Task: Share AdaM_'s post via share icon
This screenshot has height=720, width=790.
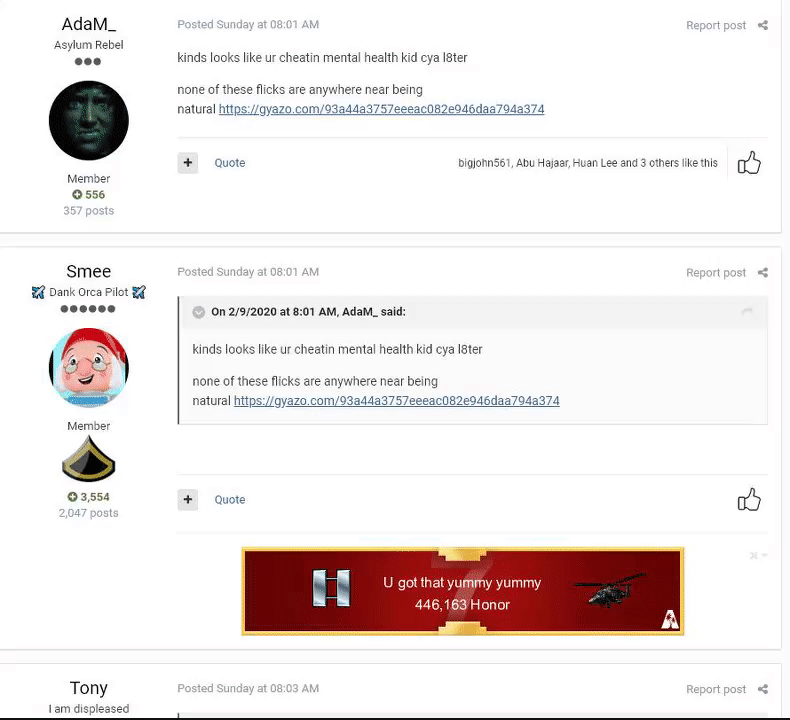Action: 763,25
